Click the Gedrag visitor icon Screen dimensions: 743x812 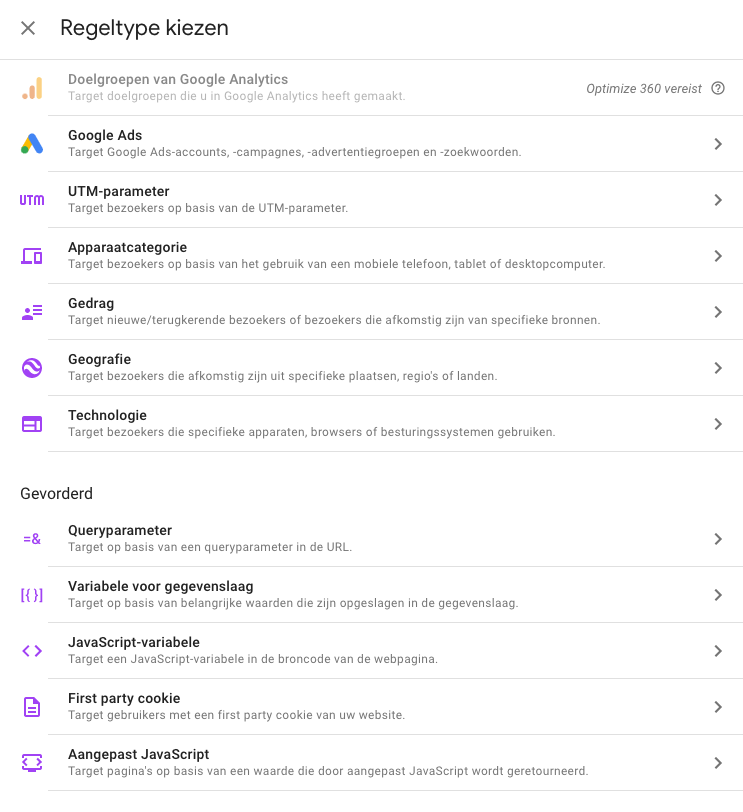[32, 312]
